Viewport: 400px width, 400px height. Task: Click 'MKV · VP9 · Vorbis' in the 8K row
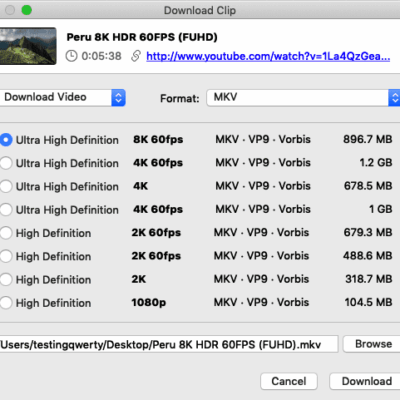pyautogui.click(x=263, y=139)
